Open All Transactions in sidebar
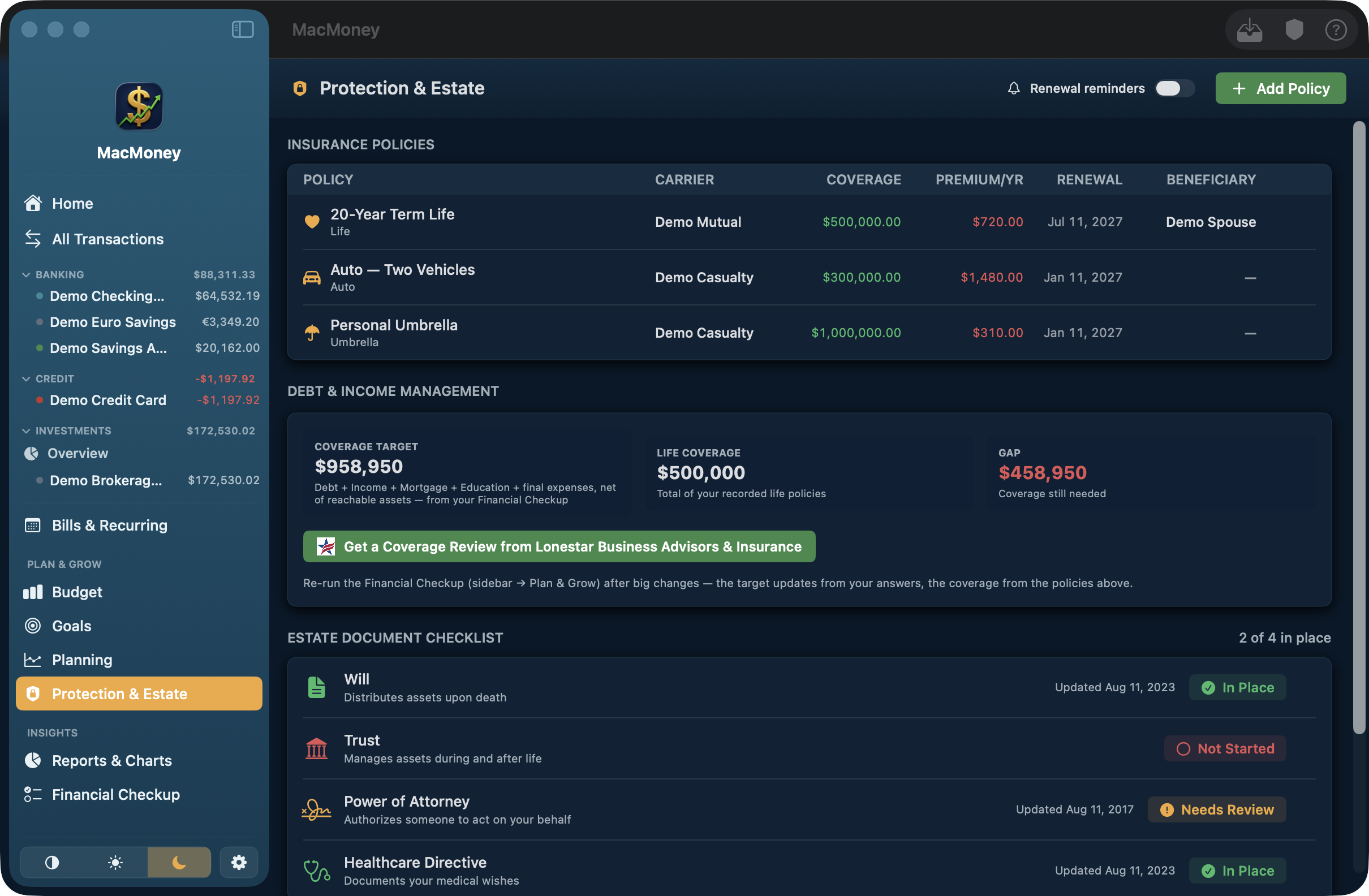Viewport: 1369px width, 896px height. click(x=139, y=239)
